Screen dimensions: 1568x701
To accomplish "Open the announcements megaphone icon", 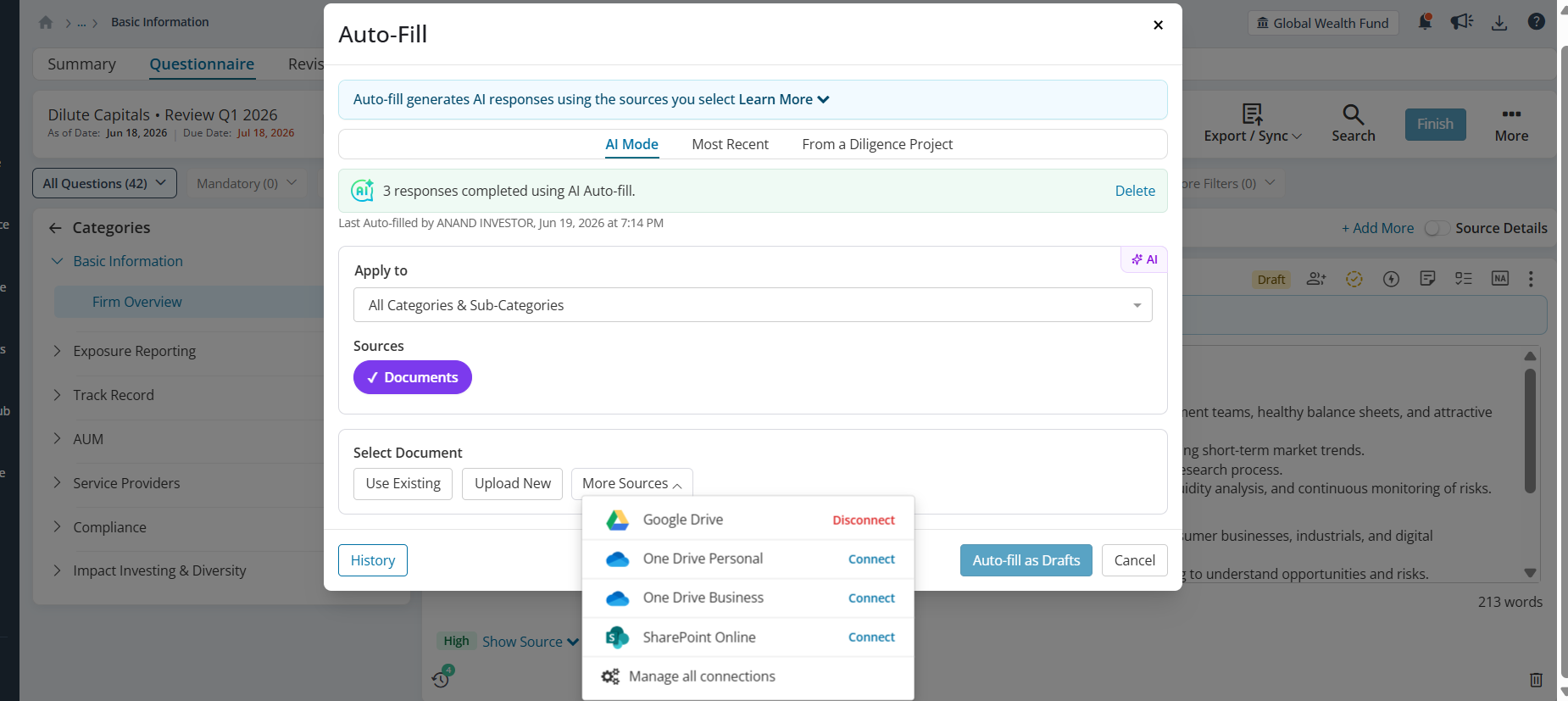I will [x=1462, y=22].
